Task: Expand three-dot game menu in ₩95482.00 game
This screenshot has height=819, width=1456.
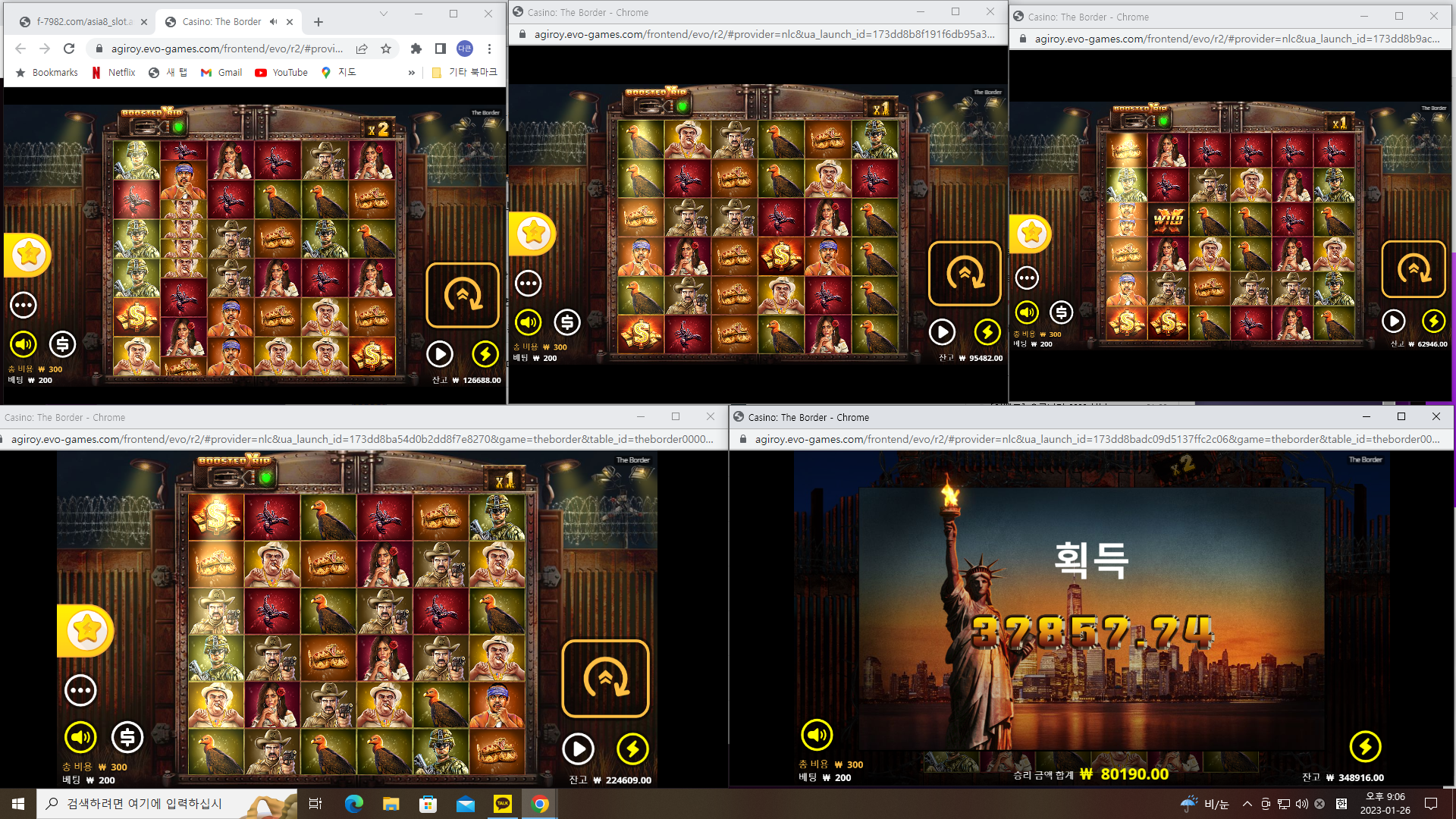Action: [528, 284]
